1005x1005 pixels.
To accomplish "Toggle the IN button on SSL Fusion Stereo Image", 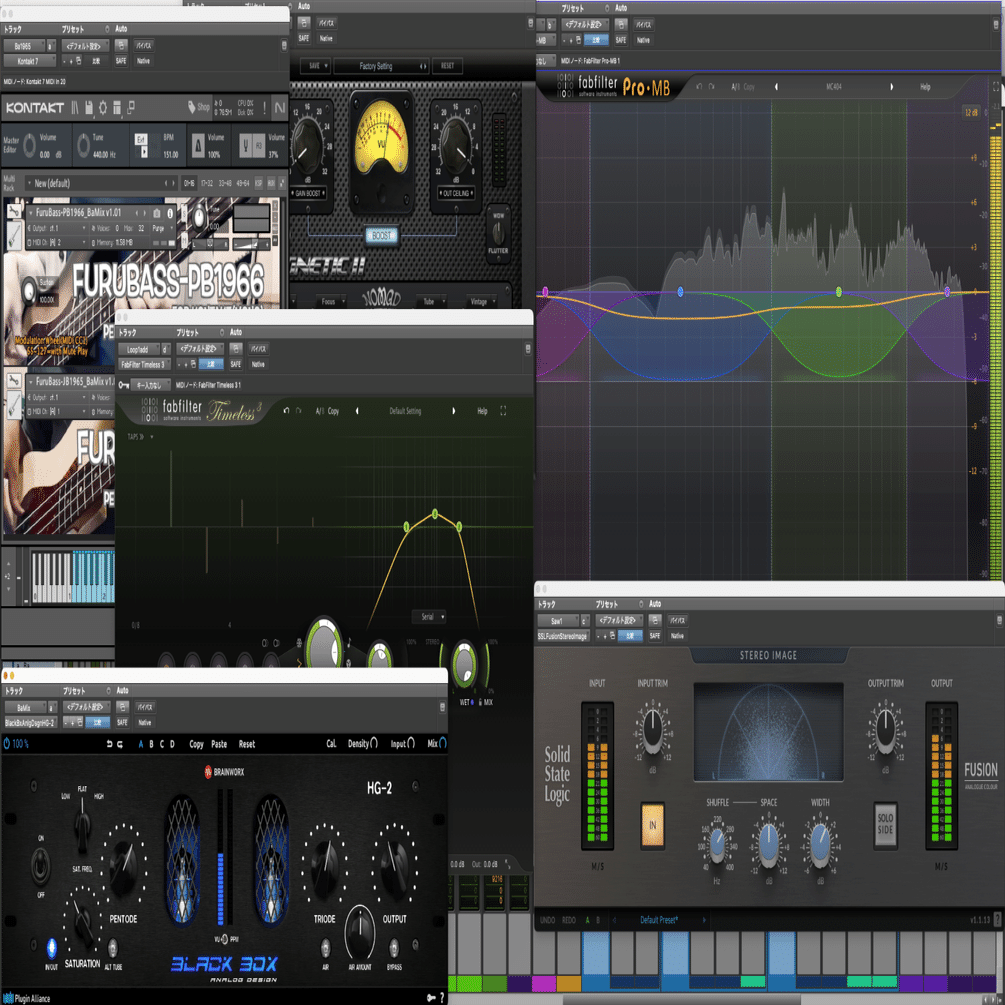I will 652,825.
